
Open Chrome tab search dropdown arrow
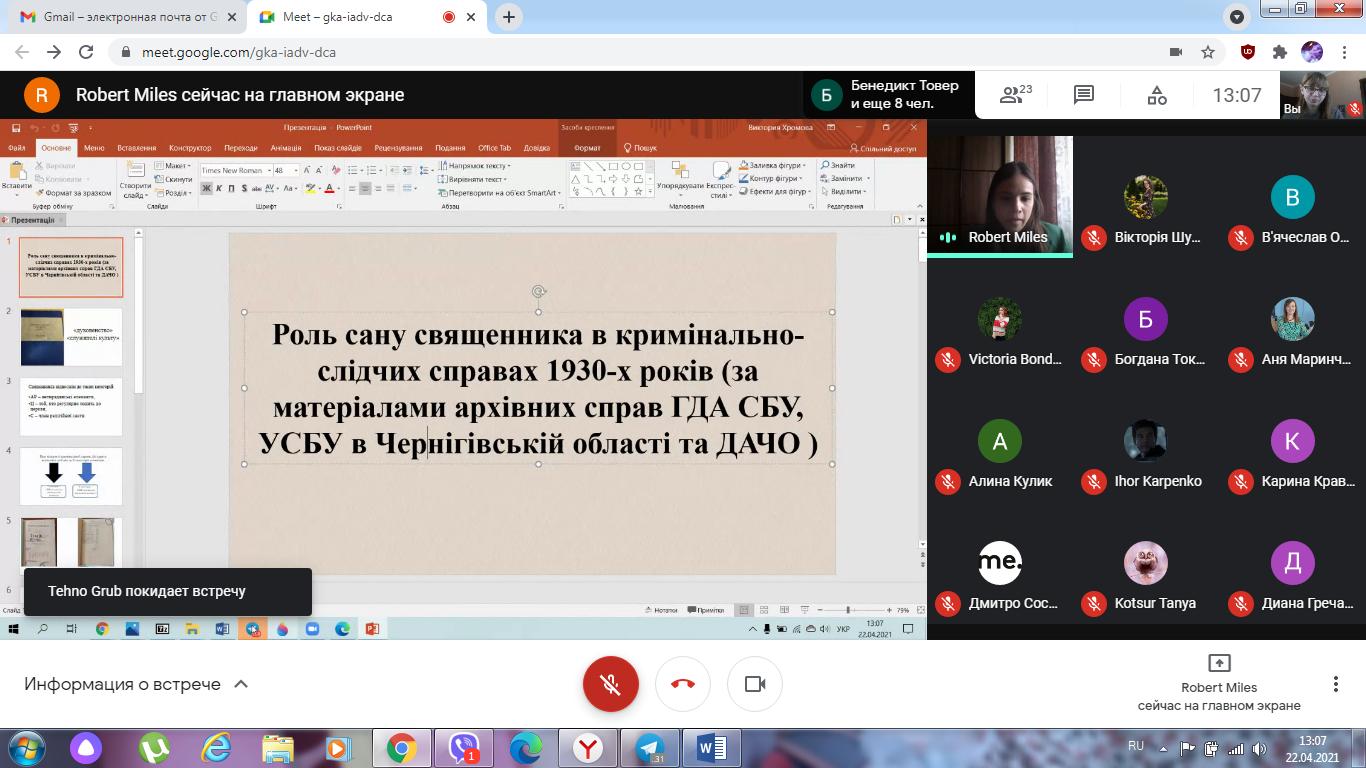(x=1237, y=17)
